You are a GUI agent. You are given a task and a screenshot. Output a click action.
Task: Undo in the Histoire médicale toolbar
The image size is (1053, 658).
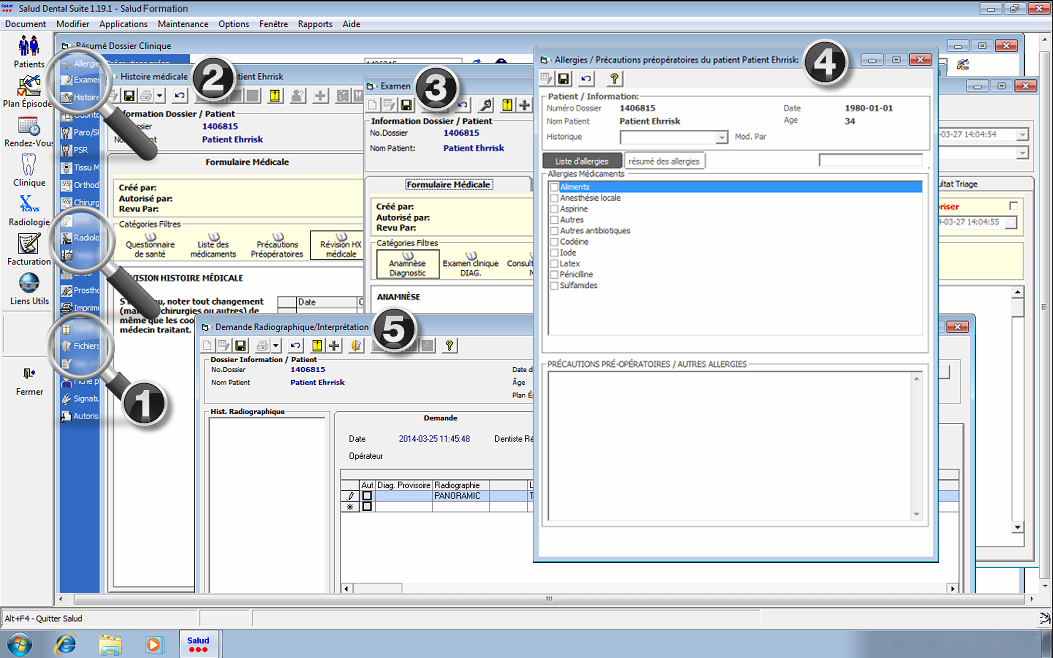[x=179, y=96]
